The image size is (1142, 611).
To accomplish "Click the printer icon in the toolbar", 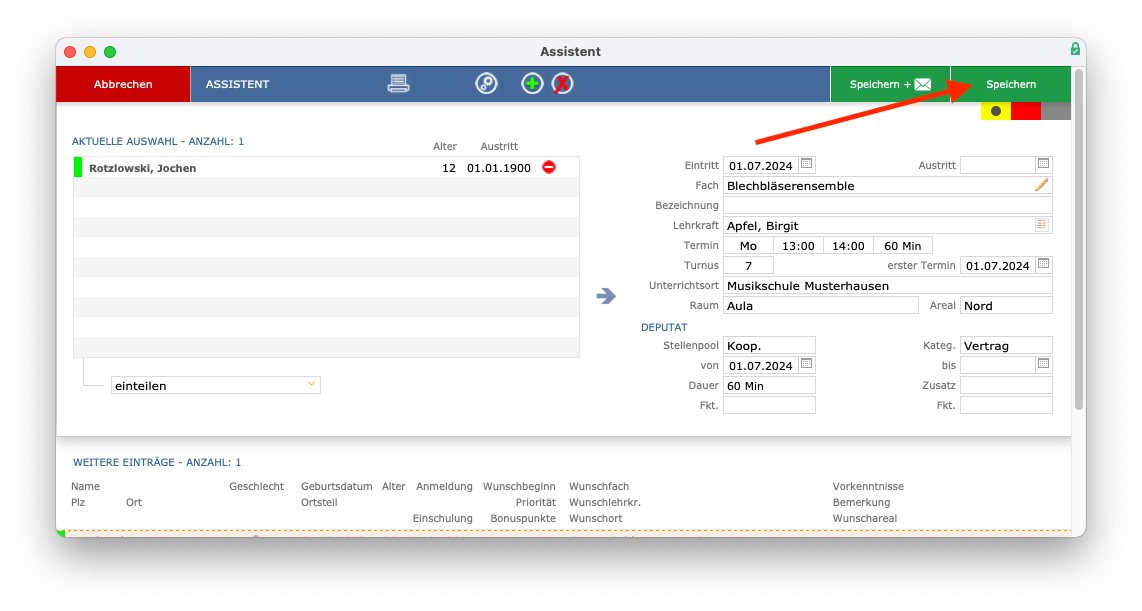I will pyautogui.click(x=398, y=84).
